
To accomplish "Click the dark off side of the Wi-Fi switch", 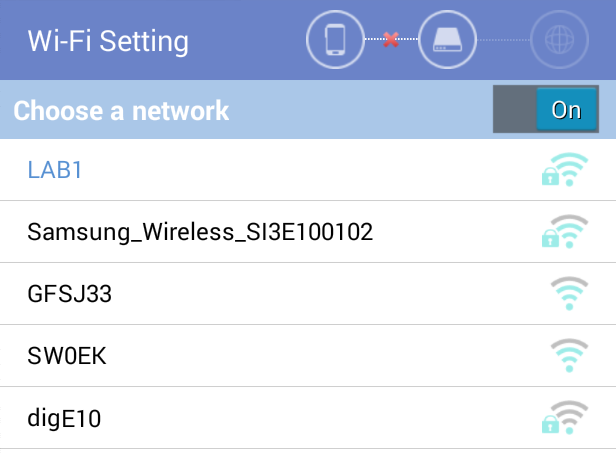I will tap(515, 109).
